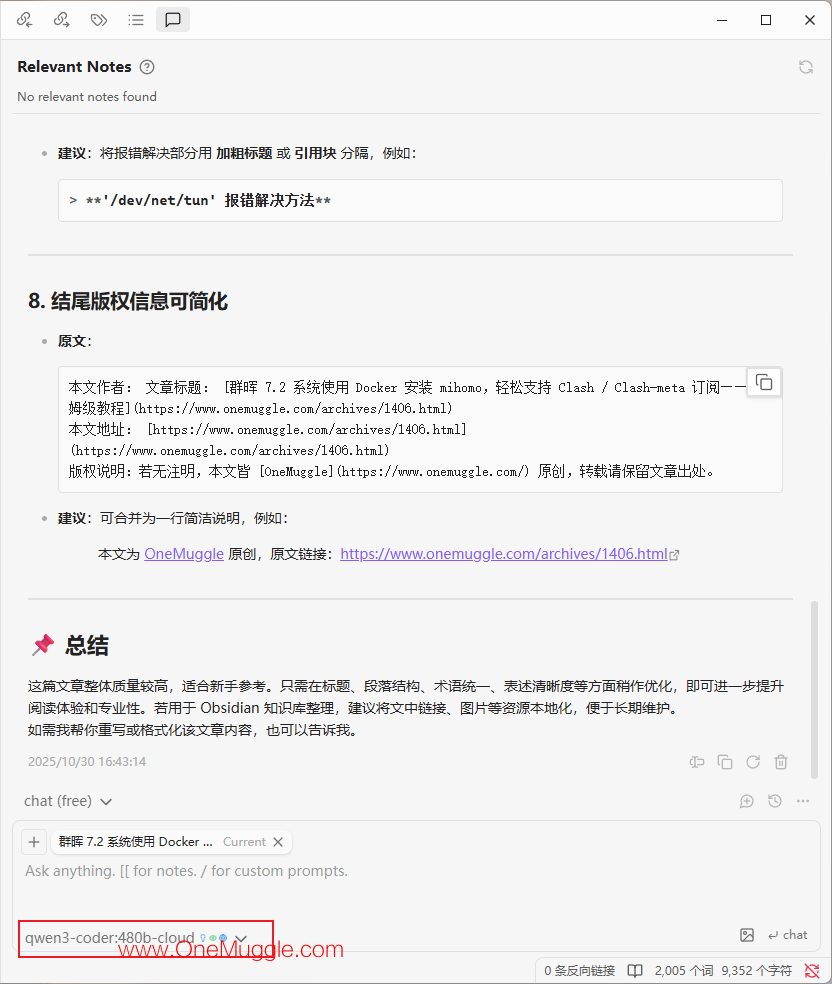Image resolution: width=832 pixels, height=984 pixels.
Task: Remove the current note context chip
Action: coord(278,842)
